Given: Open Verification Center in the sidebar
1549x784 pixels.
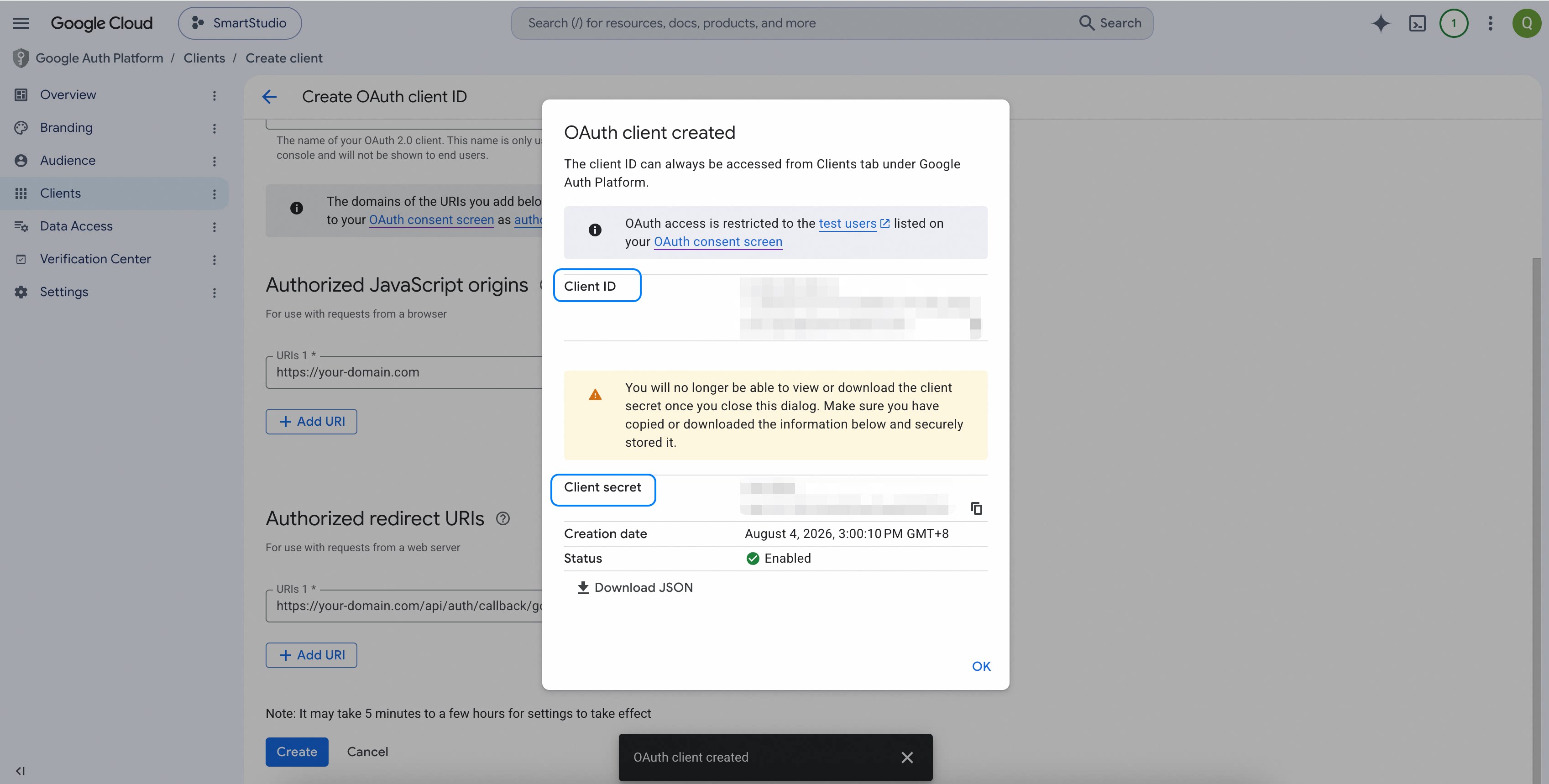Looking at the screenshot, I should pos(95,259).
